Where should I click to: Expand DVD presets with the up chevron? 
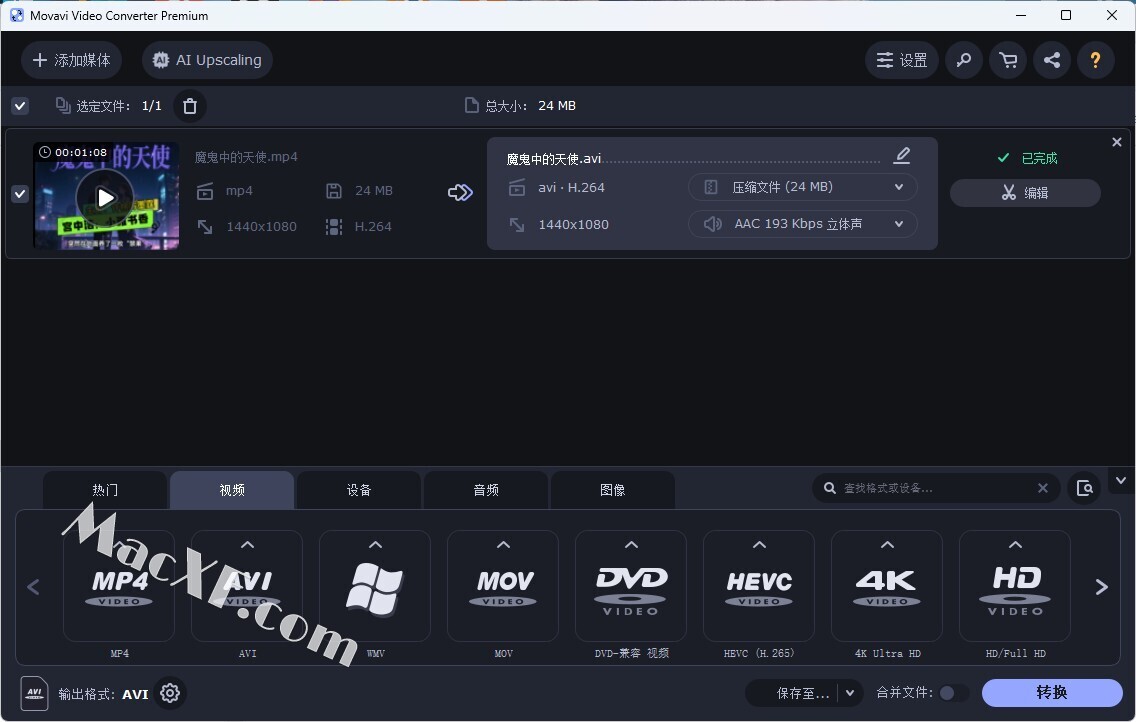pos(631,545)
